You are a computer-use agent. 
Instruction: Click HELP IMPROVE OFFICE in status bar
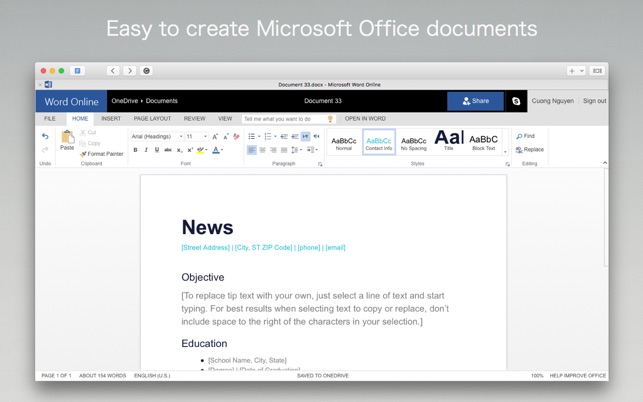click(577, 375)
